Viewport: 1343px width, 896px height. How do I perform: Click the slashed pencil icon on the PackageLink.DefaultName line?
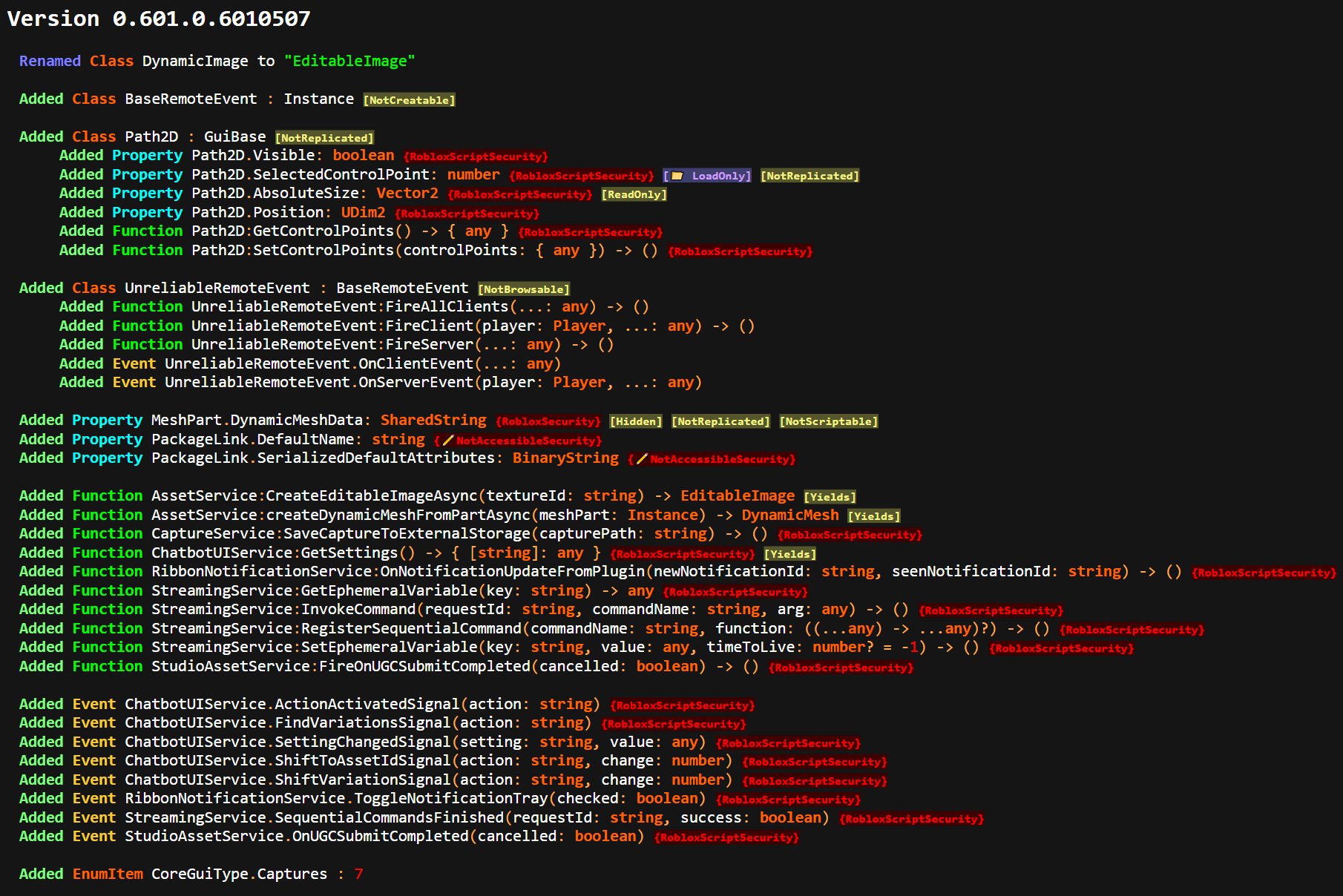447,441
